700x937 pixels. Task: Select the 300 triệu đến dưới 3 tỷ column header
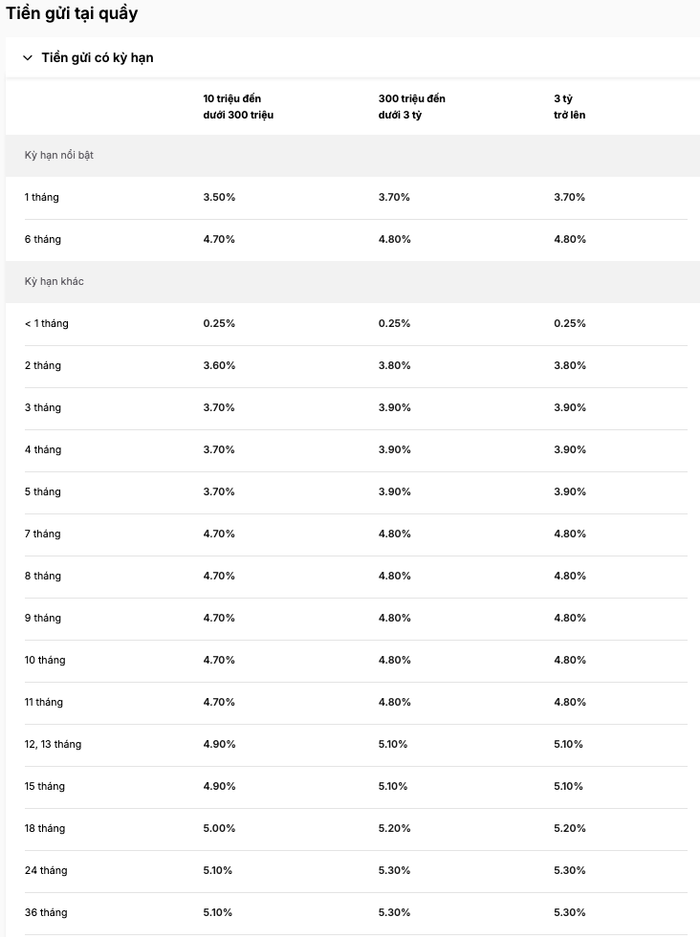click(x=411, y=106)
